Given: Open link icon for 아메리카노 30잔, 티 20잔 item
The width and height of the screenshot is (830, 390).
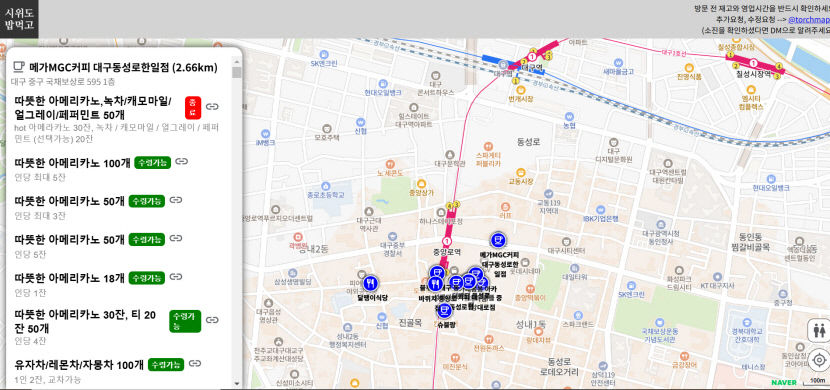Looking at the screenshot, I should (x=212, y=320).
